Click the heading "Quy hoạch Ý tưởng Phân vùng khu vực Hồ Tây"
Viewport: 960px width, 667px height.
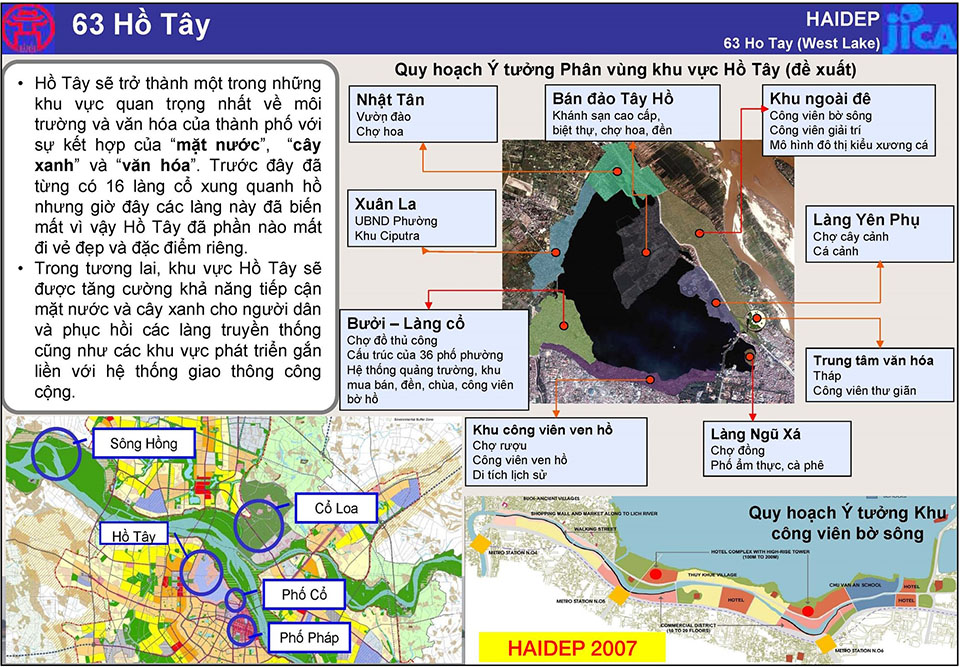coord(588,69)
